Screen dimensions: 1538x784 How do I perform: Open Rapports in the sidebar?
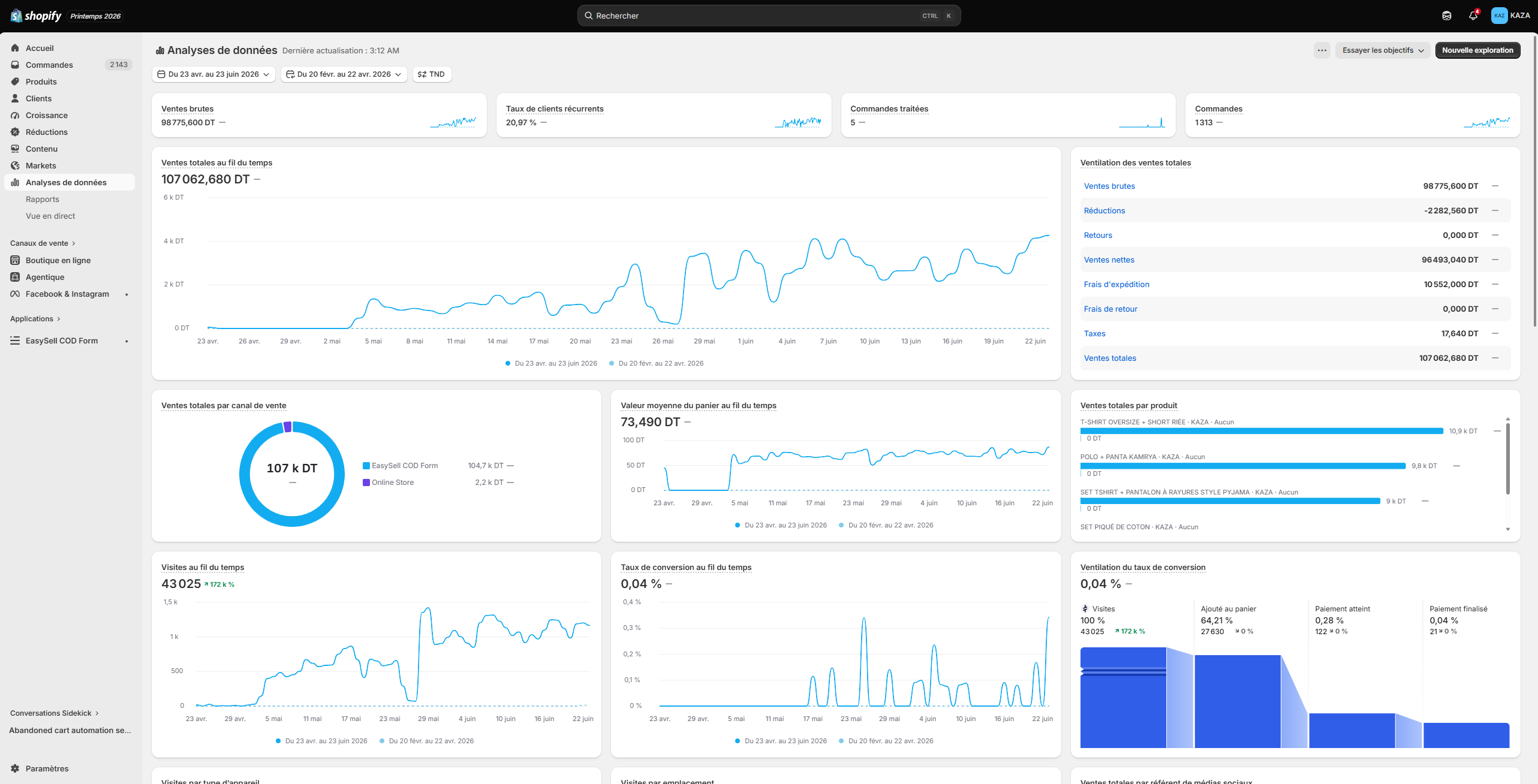click(43, 199)
